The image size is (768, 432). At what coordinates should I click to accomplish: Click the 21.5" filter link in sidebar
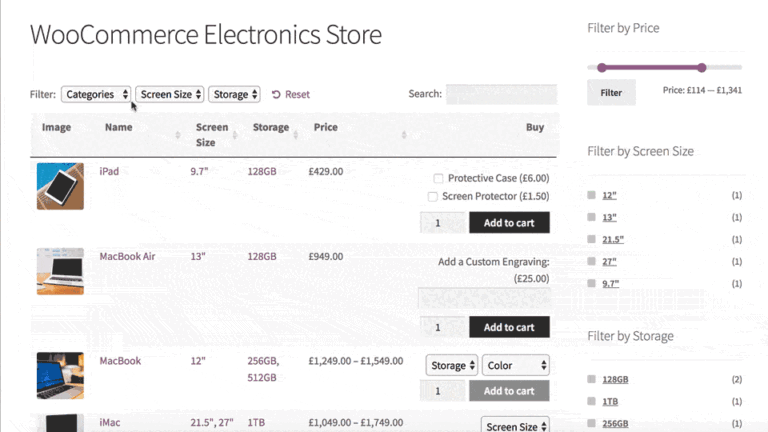tap(613, 239)
